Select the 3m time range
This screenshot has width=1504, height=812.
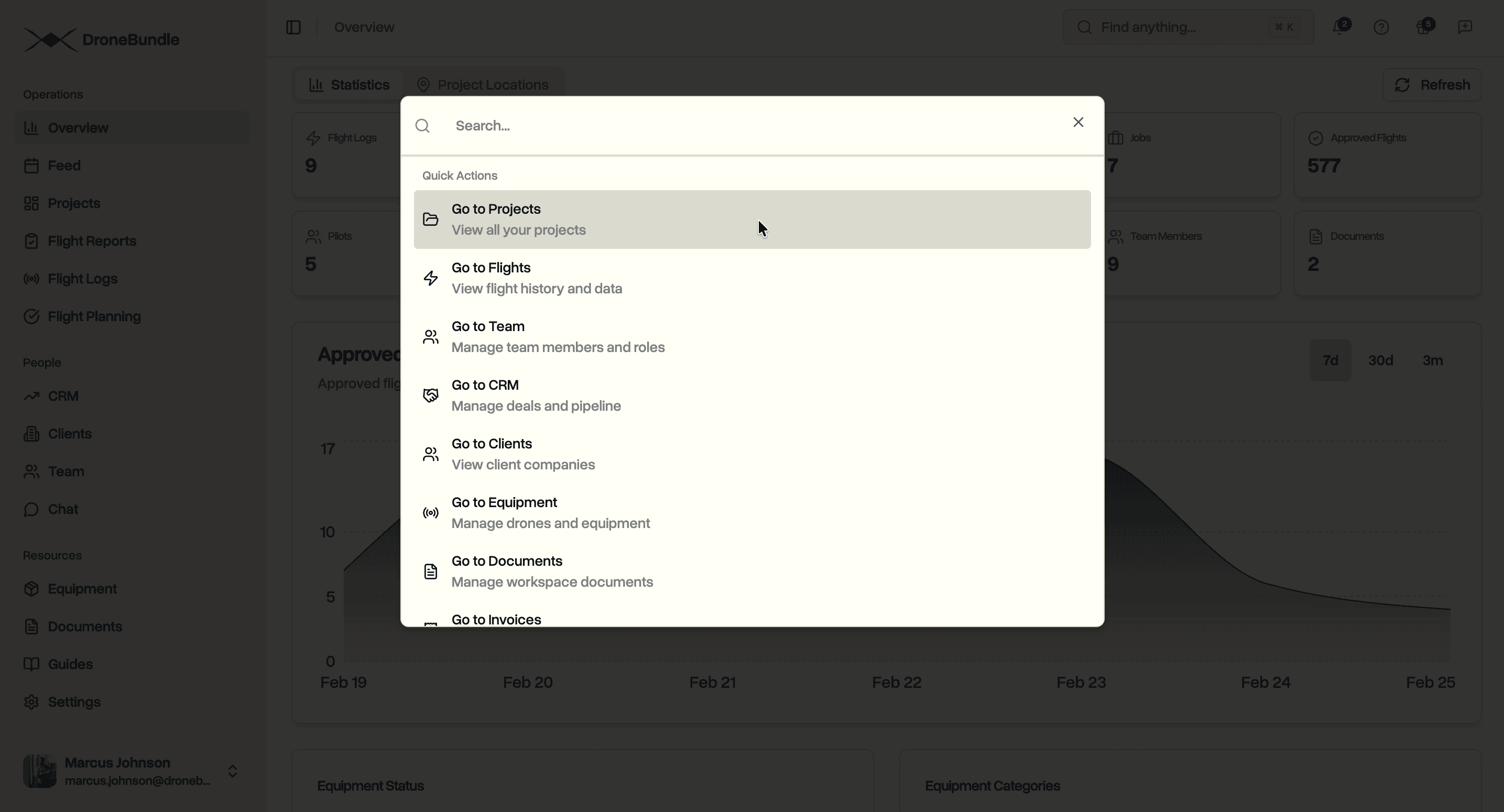click(1432, 359)
